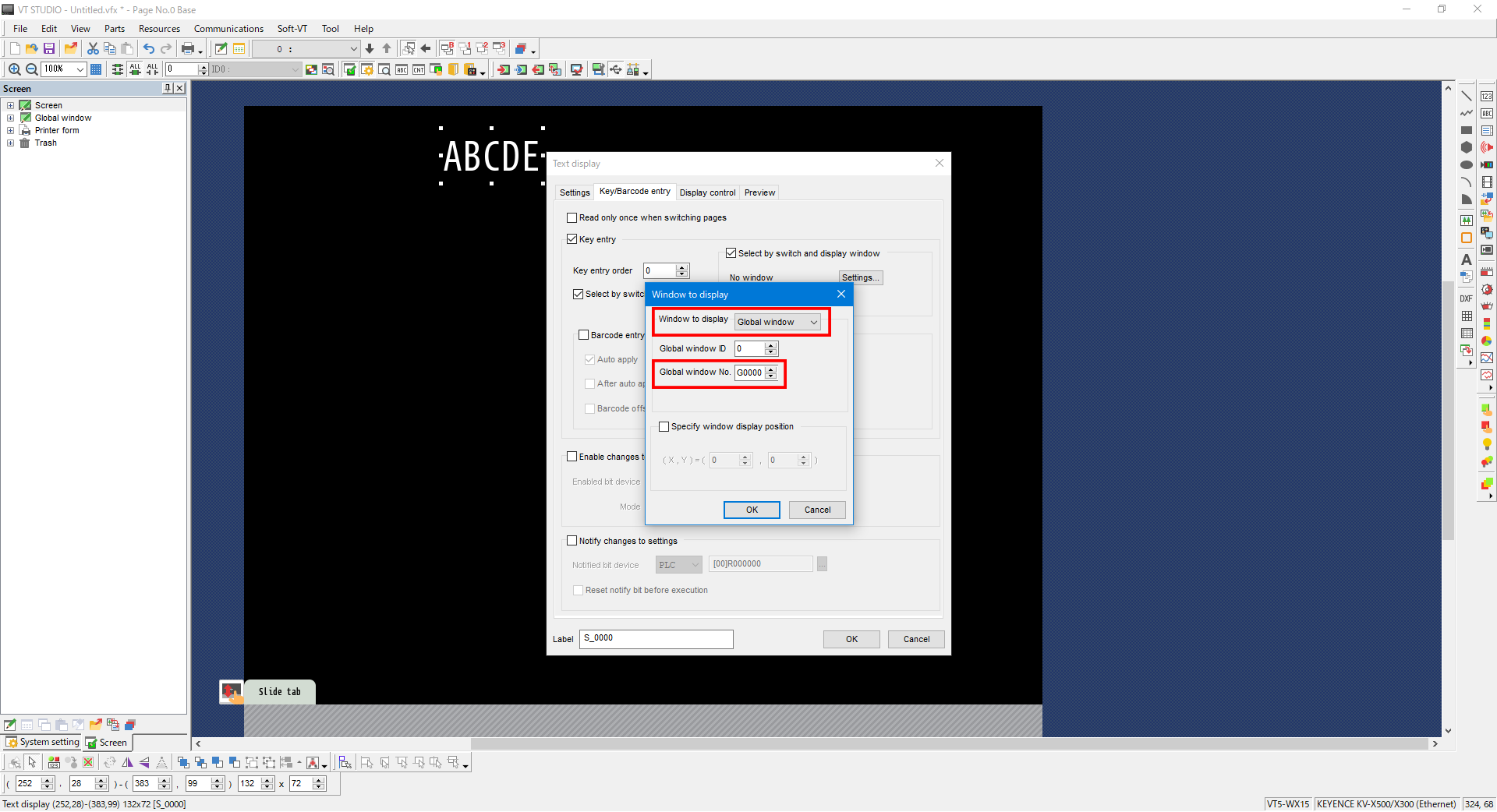Viewport: 1497px width, 812px height.
Task: Click the Undo arrow in toolbar
Action: [148, 48]
